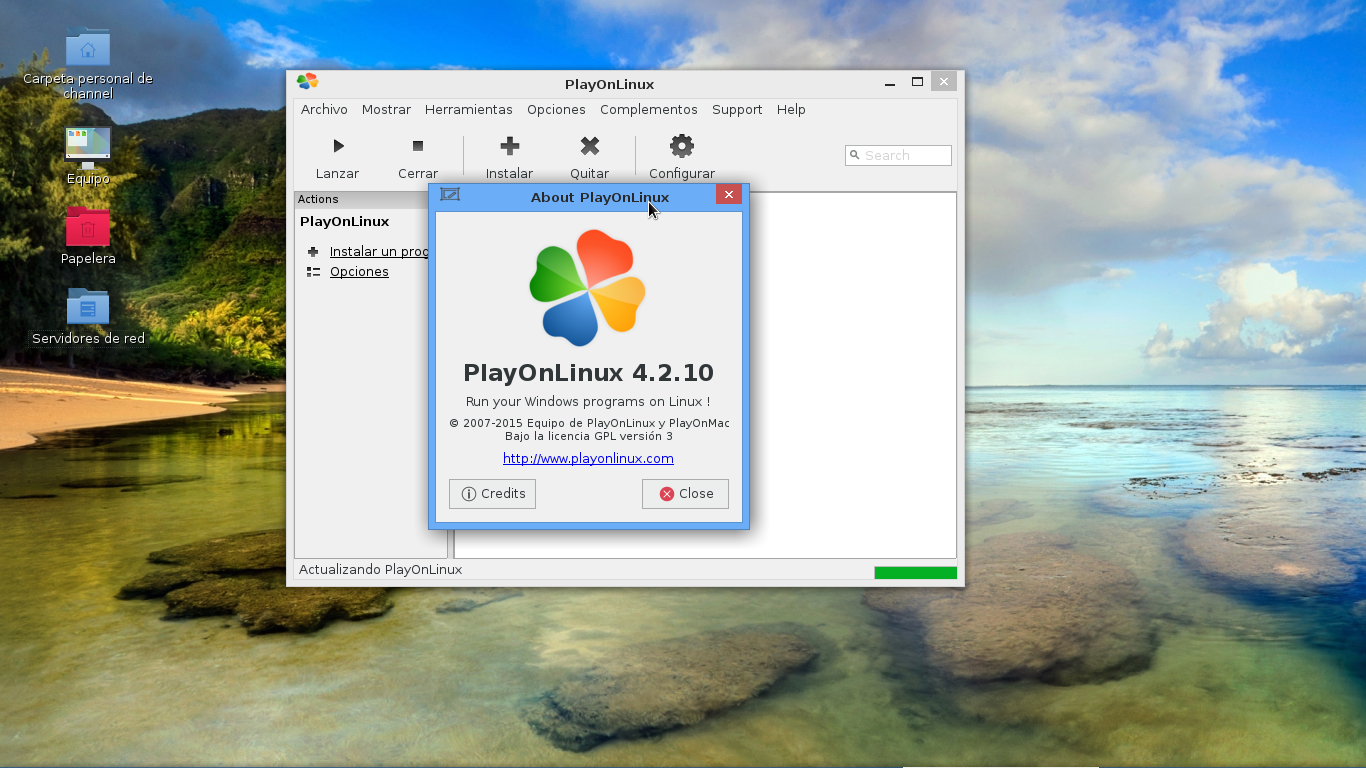This screenshot has height=768, width=1366.
Task: Click the magnifier icon in the search box
Action: (855, 155)
